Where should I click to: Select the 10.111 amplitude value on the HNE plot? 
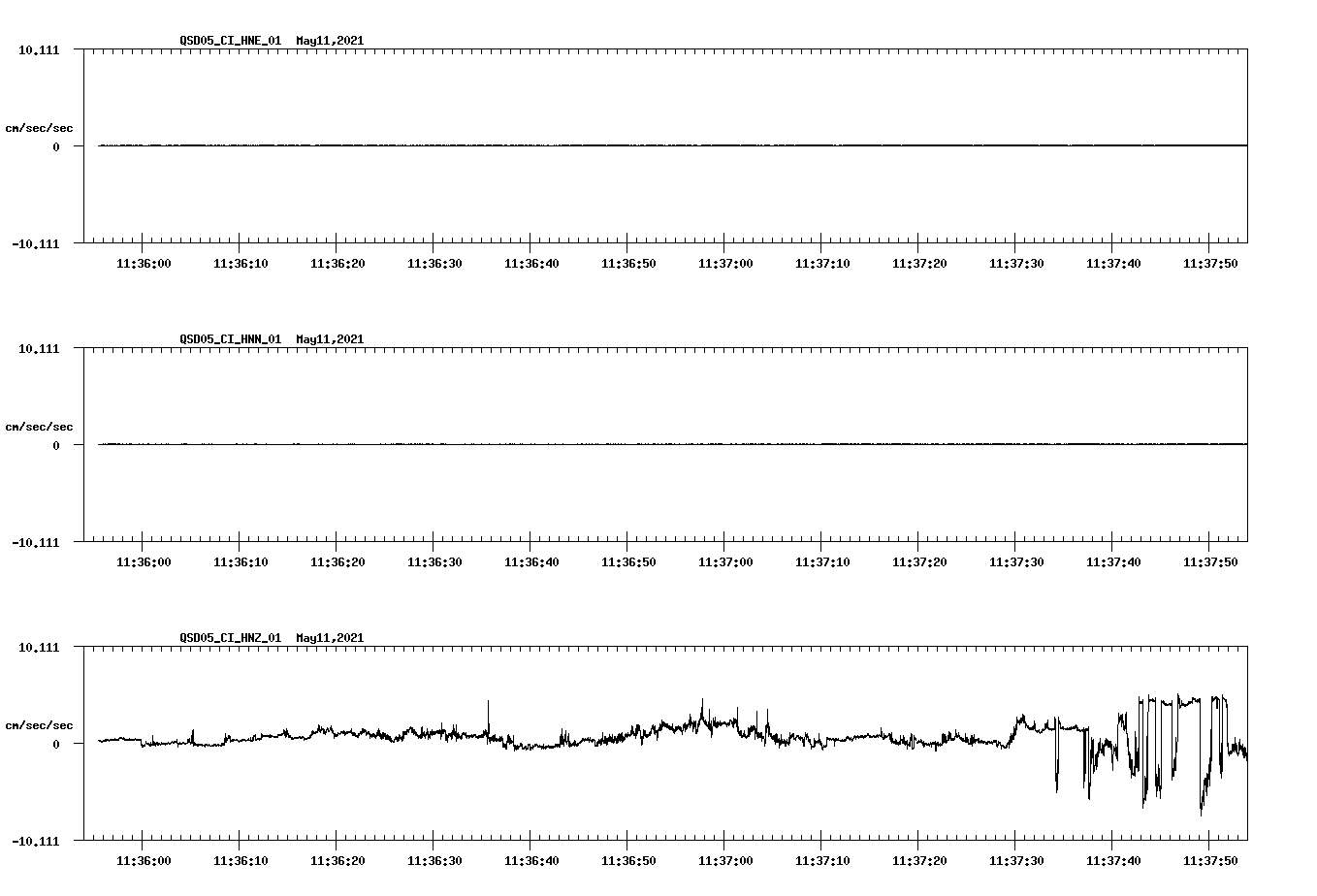tap(39, 49)
